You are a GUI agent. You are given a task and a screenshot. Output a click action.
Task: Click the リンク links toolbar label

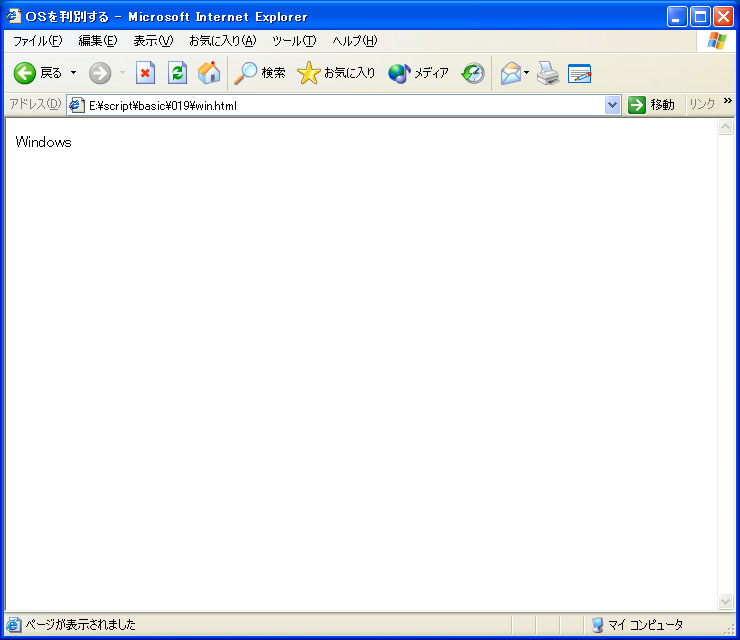(702, 104)
